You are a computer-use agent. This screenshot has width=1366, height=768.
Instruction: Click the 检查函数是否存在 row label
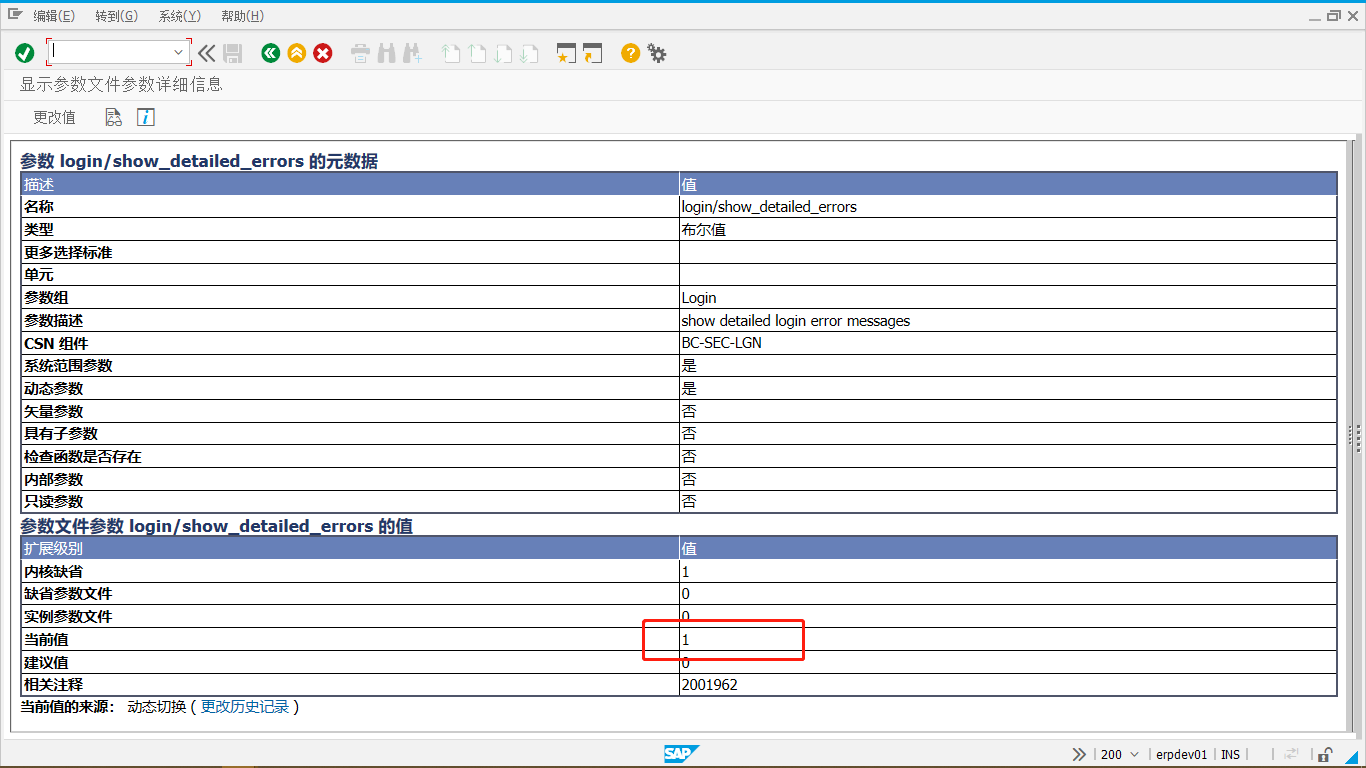pyautogui.click(x=82, y=457)
